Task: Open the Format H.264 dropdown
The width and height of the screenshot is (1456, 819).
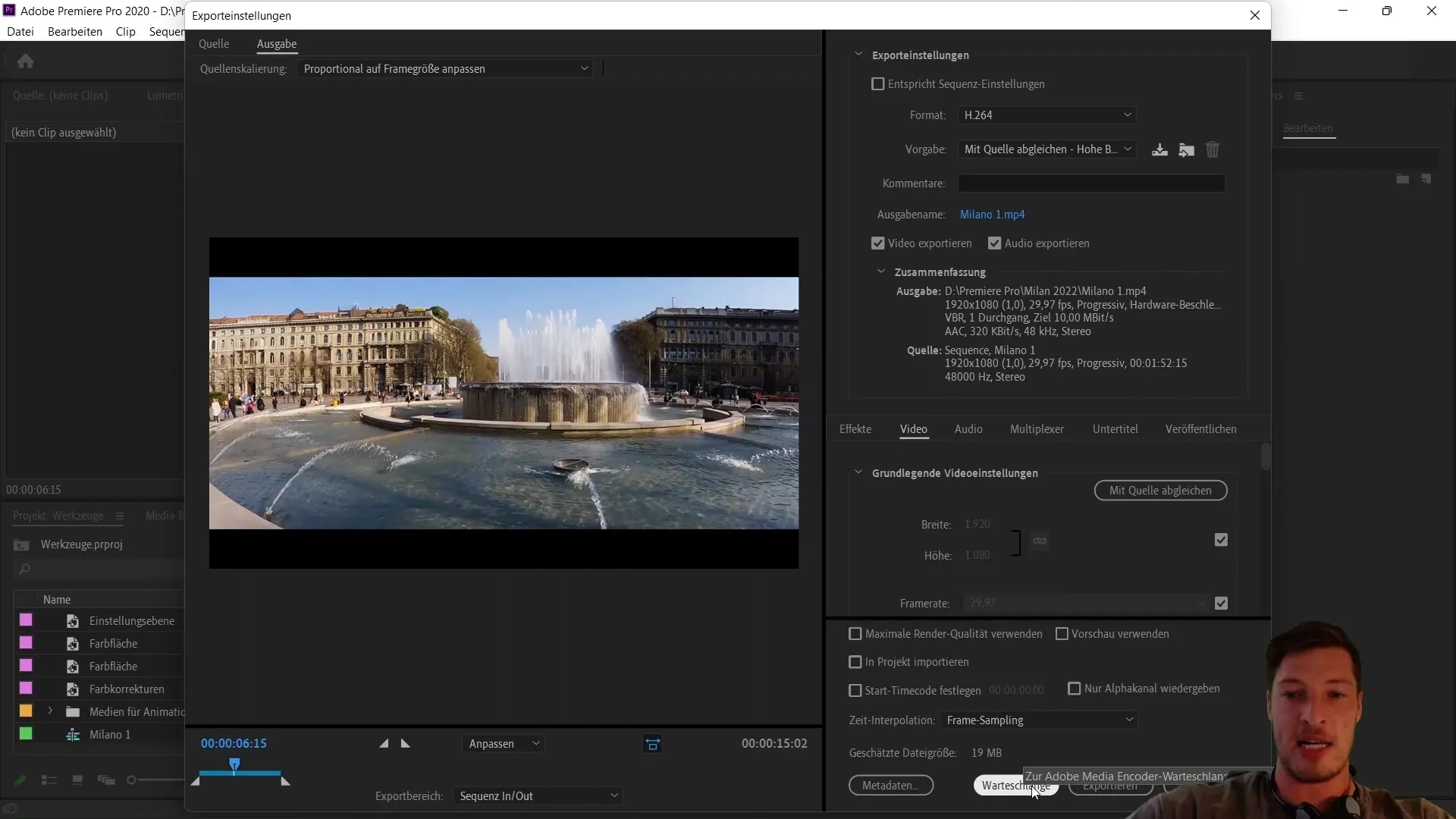Action: (x=1046, y=115)
